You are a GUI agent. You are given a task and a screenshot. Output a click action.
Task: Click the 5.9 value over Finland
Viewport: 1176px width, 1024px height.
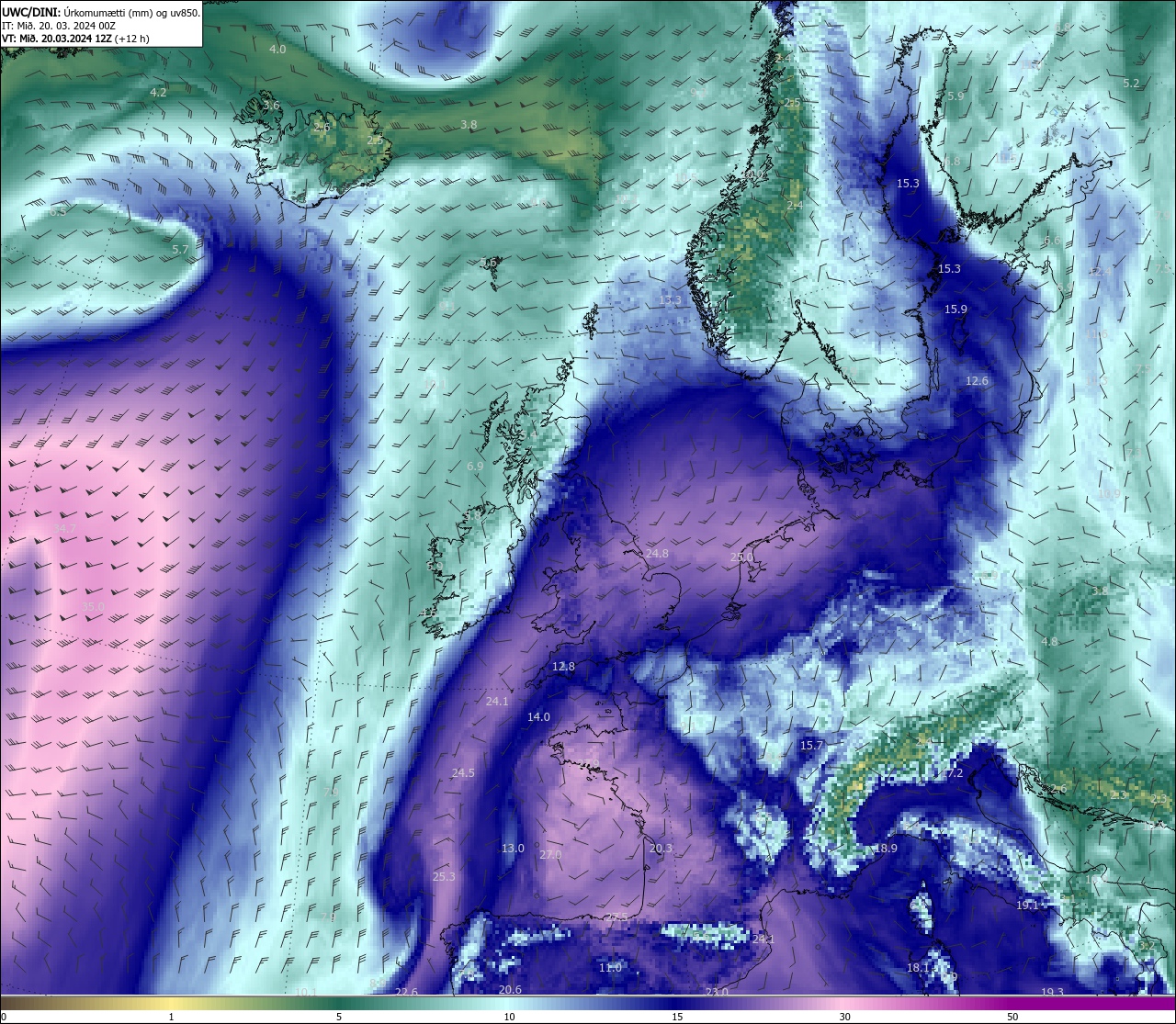955,96
